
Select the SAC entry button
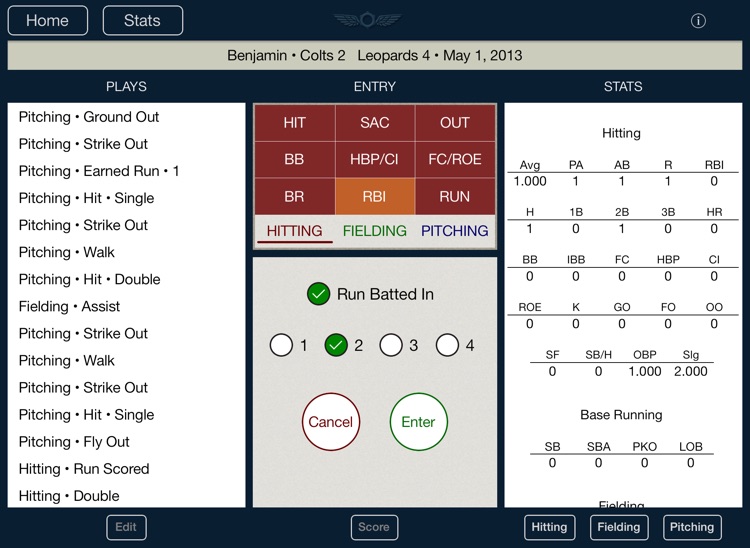[x=375, y=123]
